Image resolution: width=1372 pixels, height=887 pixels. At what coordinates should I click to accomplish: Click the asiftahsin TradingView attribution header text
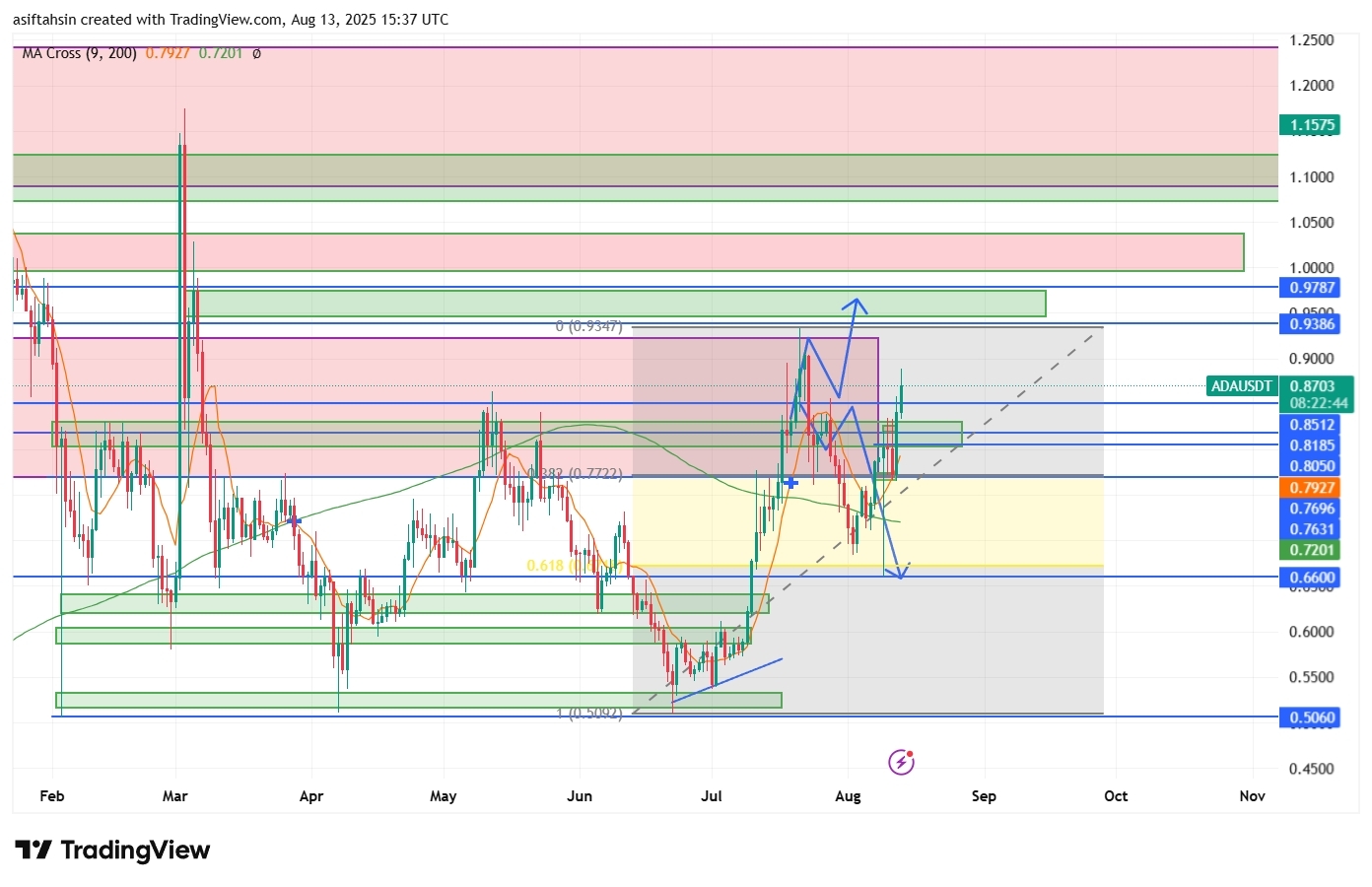(x=231, y=20)
